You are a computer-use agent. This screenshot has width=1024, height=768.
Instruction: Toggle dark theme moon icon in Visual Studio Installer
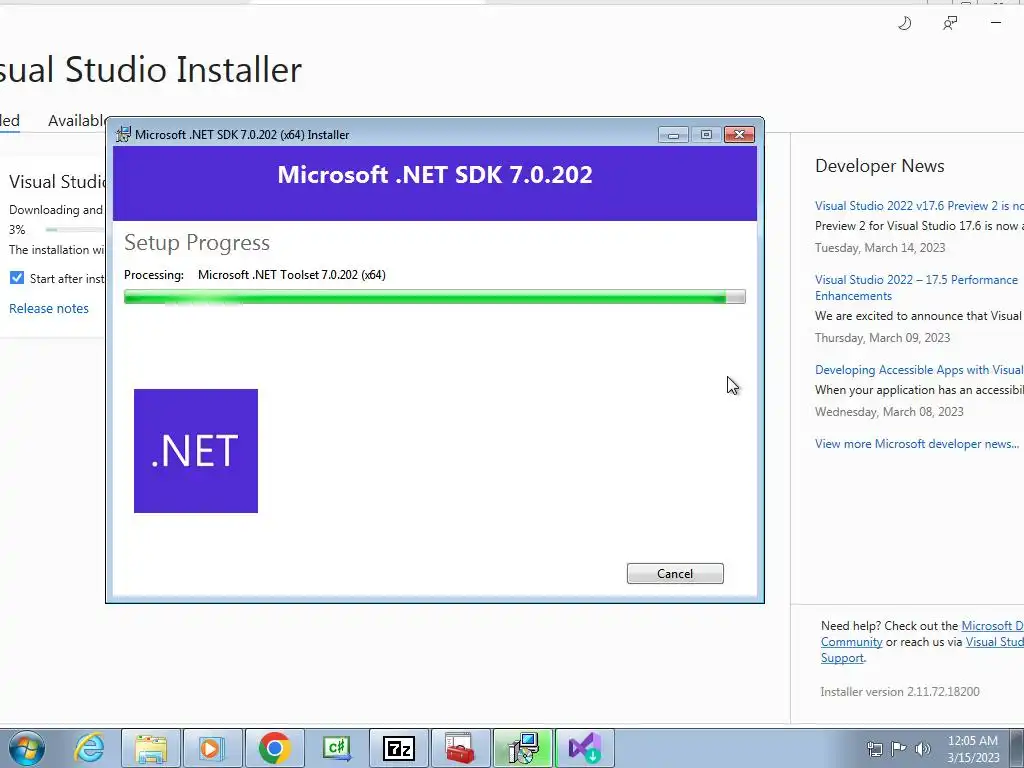pos(904,24)
